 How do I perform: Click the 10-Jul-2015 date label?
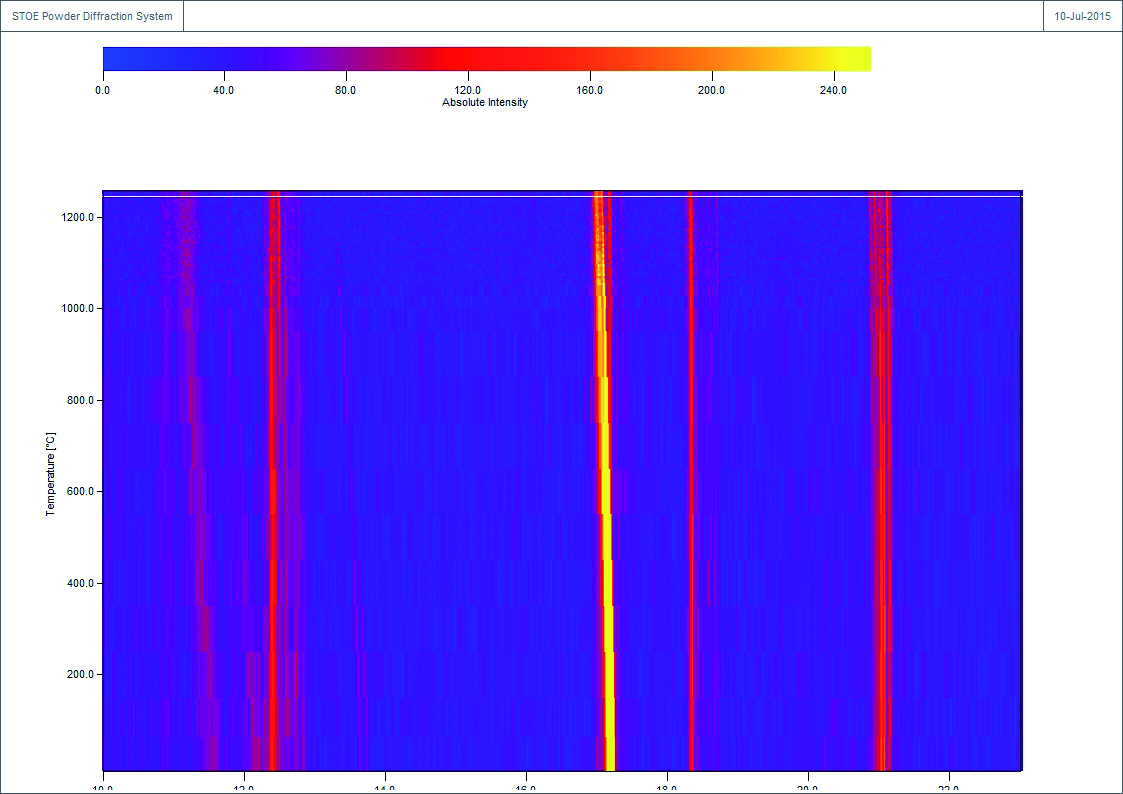pyautogui.click(x=1082, y=16)
